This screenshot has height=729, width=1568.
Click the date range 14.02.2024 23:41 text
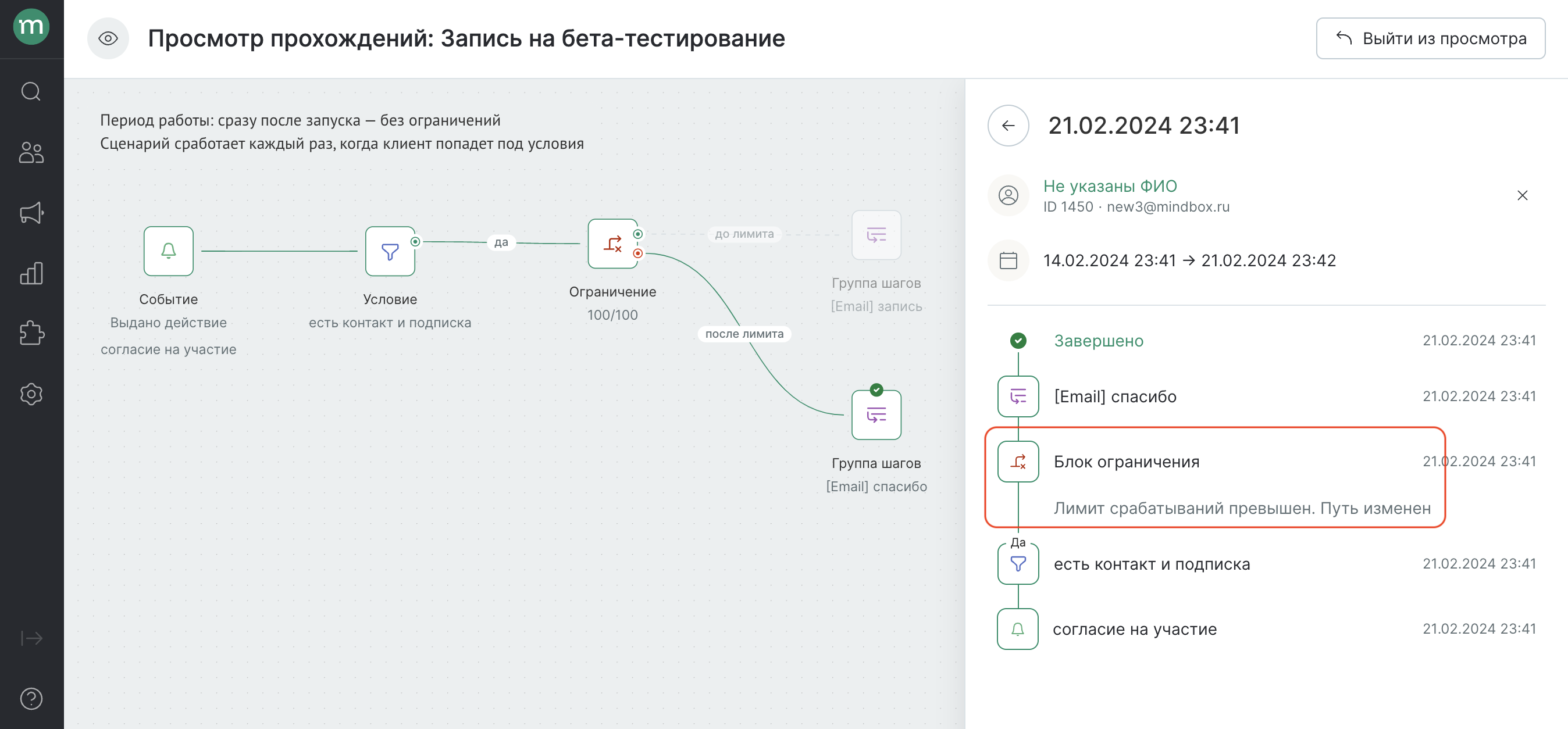(x=1189, y=260)
